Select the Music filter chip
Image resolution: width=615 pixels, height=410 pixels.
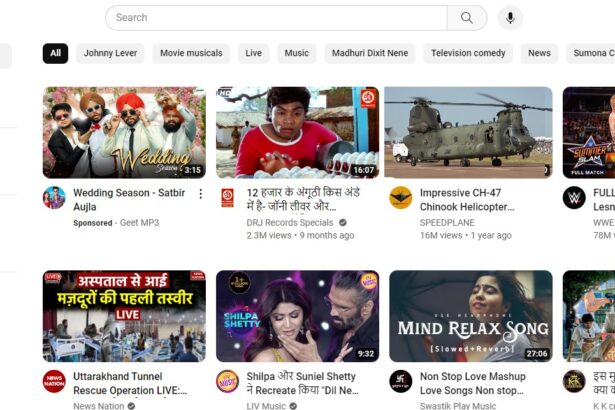297,53
